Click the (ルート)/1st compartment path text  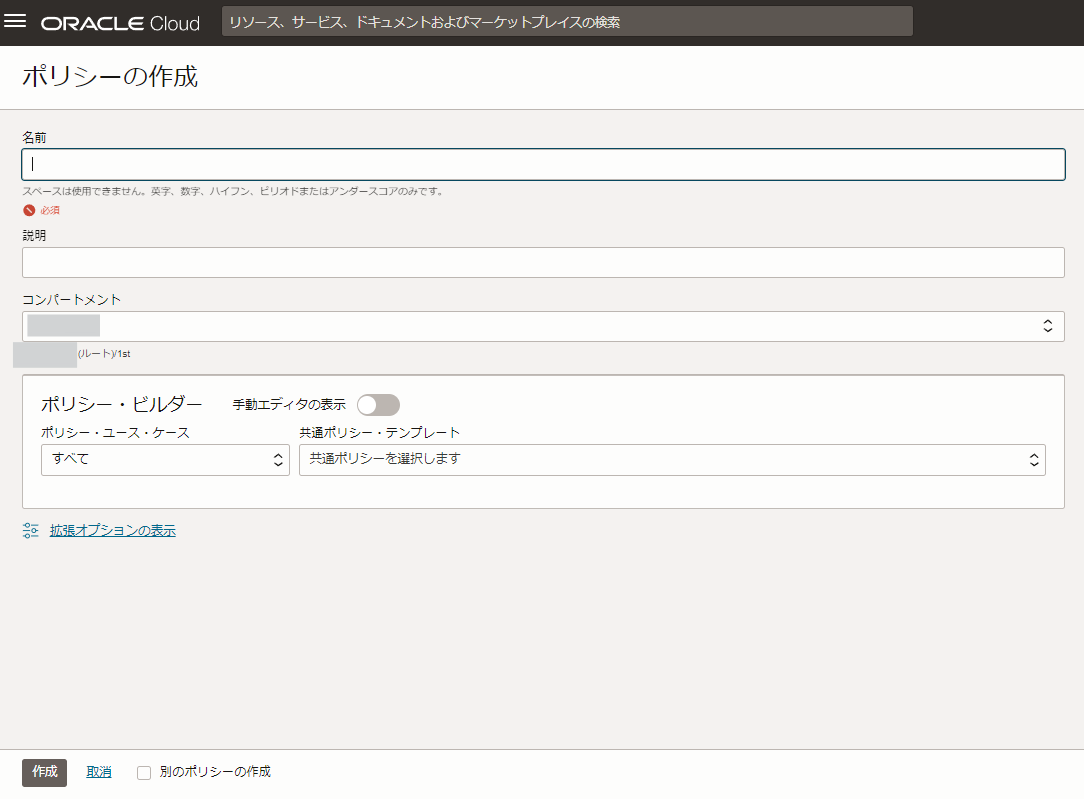[x=104, y=354]
